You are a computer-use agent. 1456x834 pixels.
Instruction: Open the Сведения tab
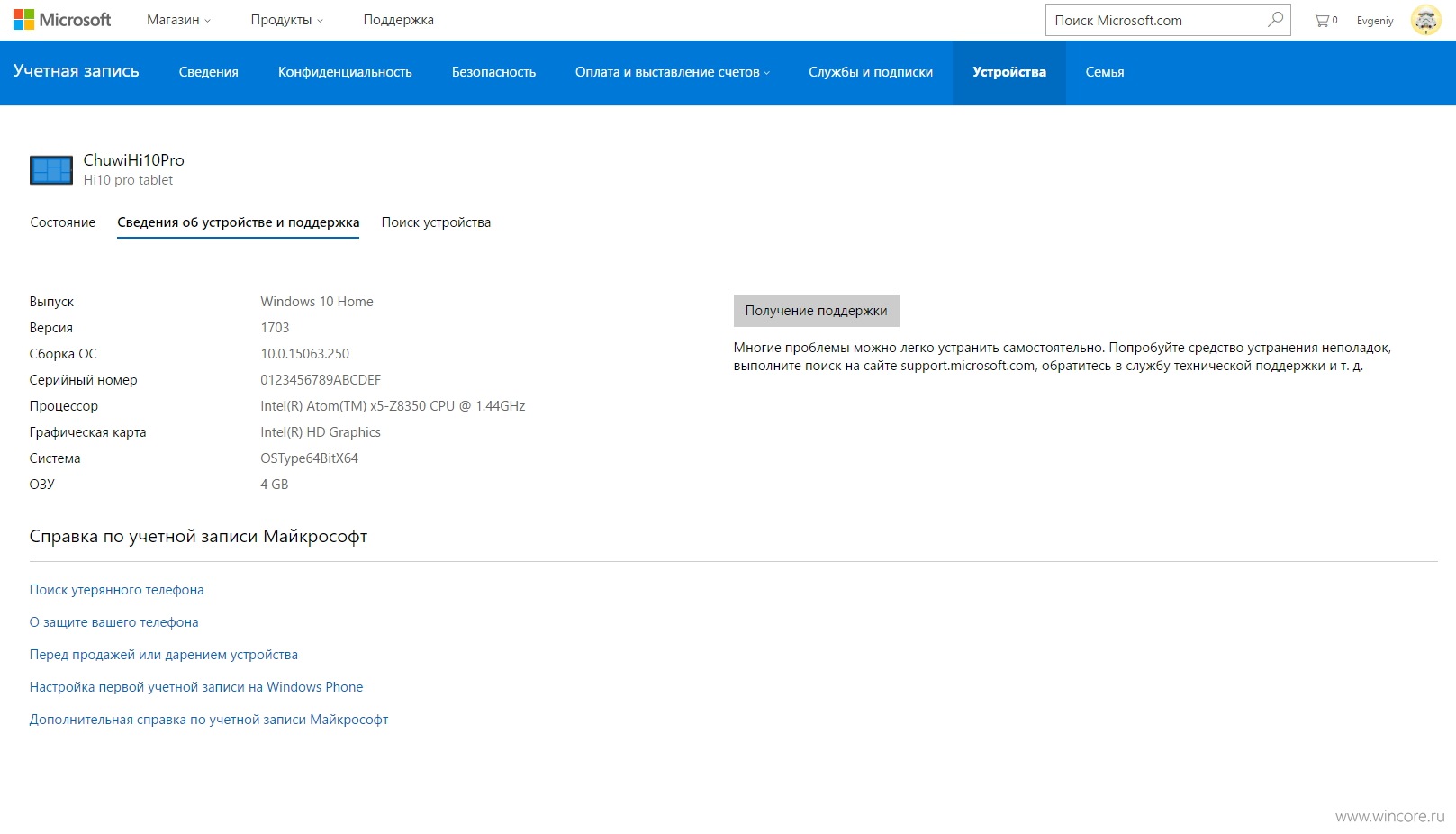(x=209, y=72)
